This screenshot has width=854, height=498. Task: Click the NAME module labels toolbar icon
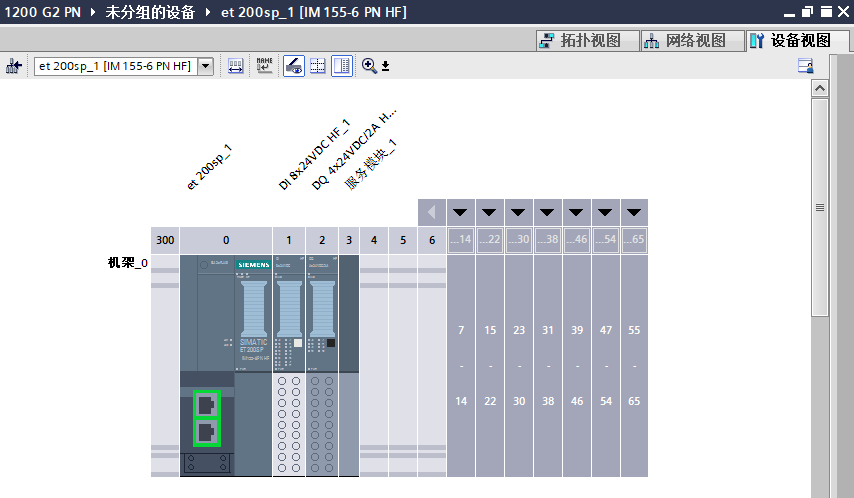coord(264,66)
